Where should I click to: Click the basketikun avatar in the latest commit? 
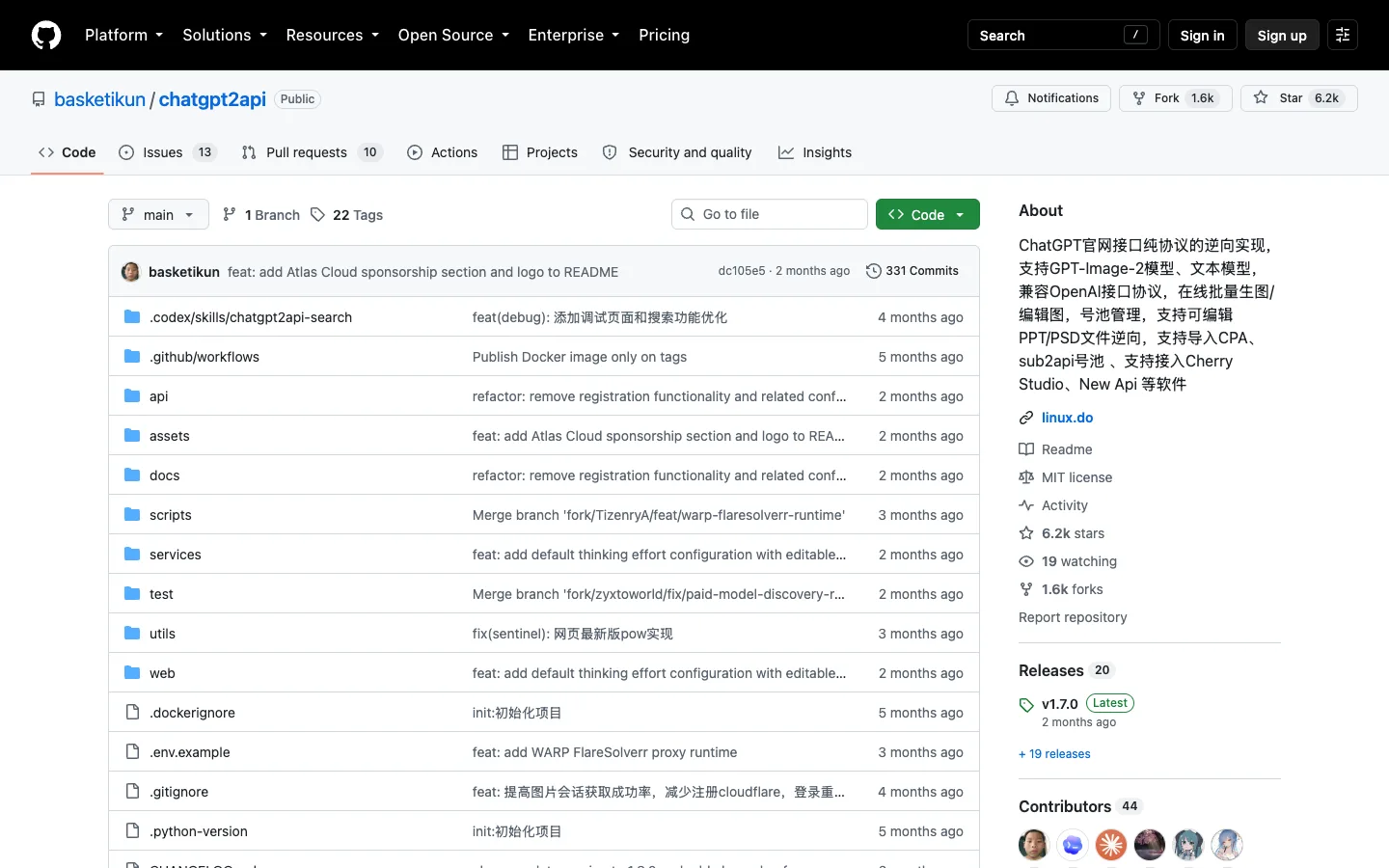(x=131, y=272)
